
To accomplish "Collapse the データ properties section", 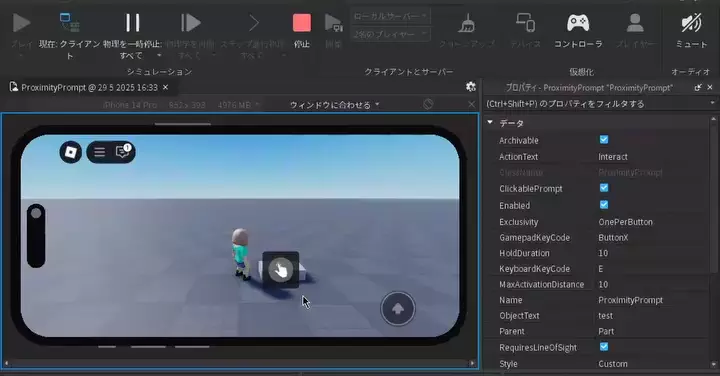I will (490, 123).
